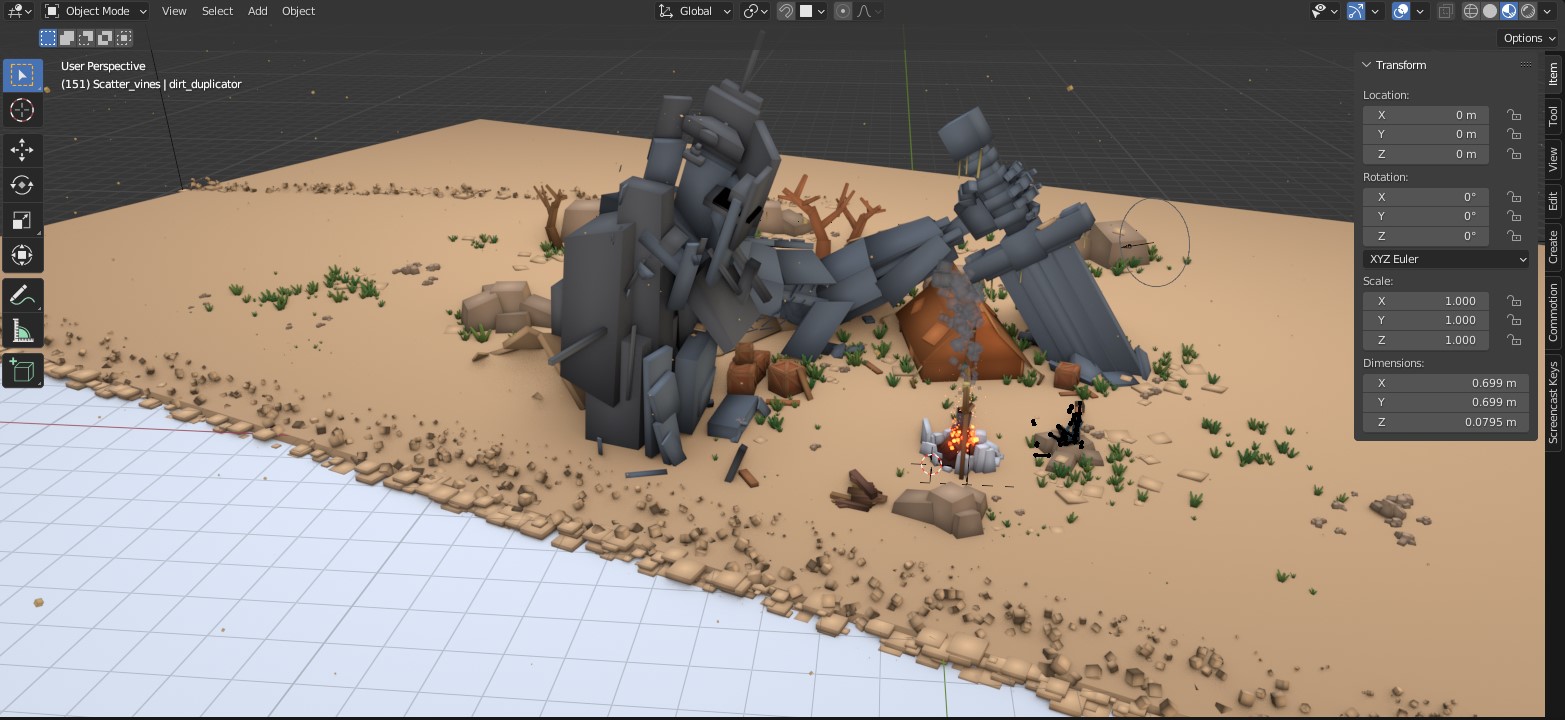1565x720 pixels.
Task: Switch to the Commotion sidebar tab
Action: point(1553,312)
